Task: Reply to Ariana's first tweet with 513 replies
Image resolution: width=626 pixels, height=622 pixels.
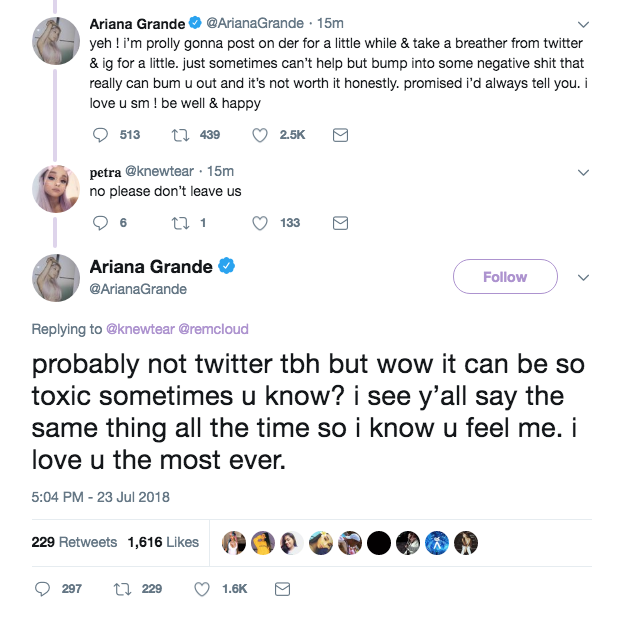Action: tap(100, 135)
